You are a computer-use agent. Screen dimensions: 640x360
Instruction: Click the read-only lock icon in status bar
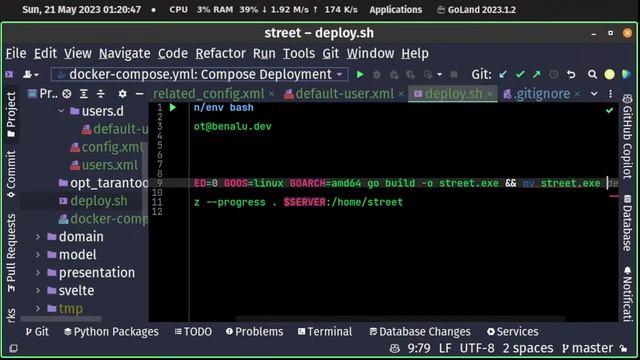623,348
